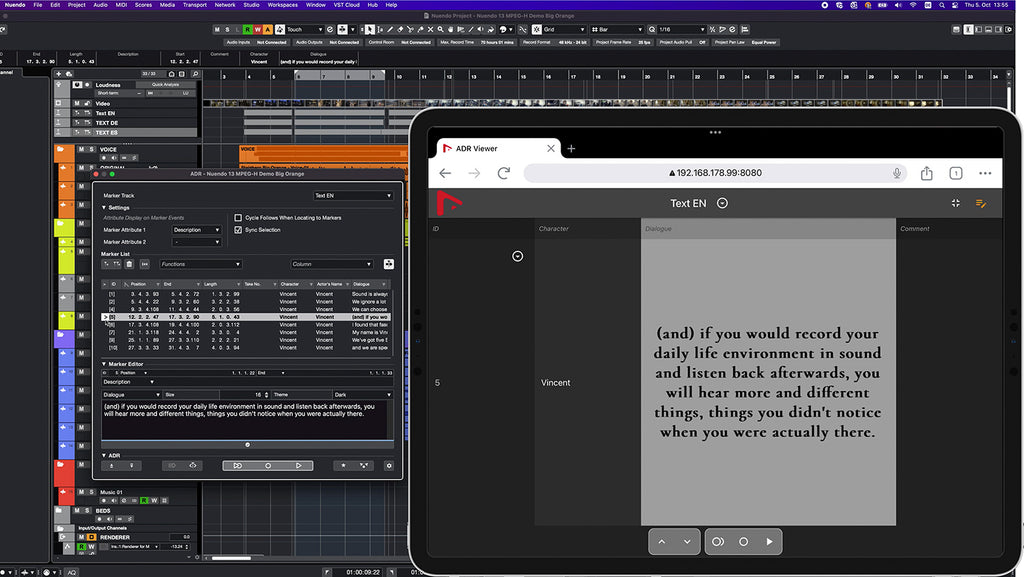The height and width of the screenshot is (577, 1024).
Task: Mute the Music 01 track
Action: click(x=82, y=492)
